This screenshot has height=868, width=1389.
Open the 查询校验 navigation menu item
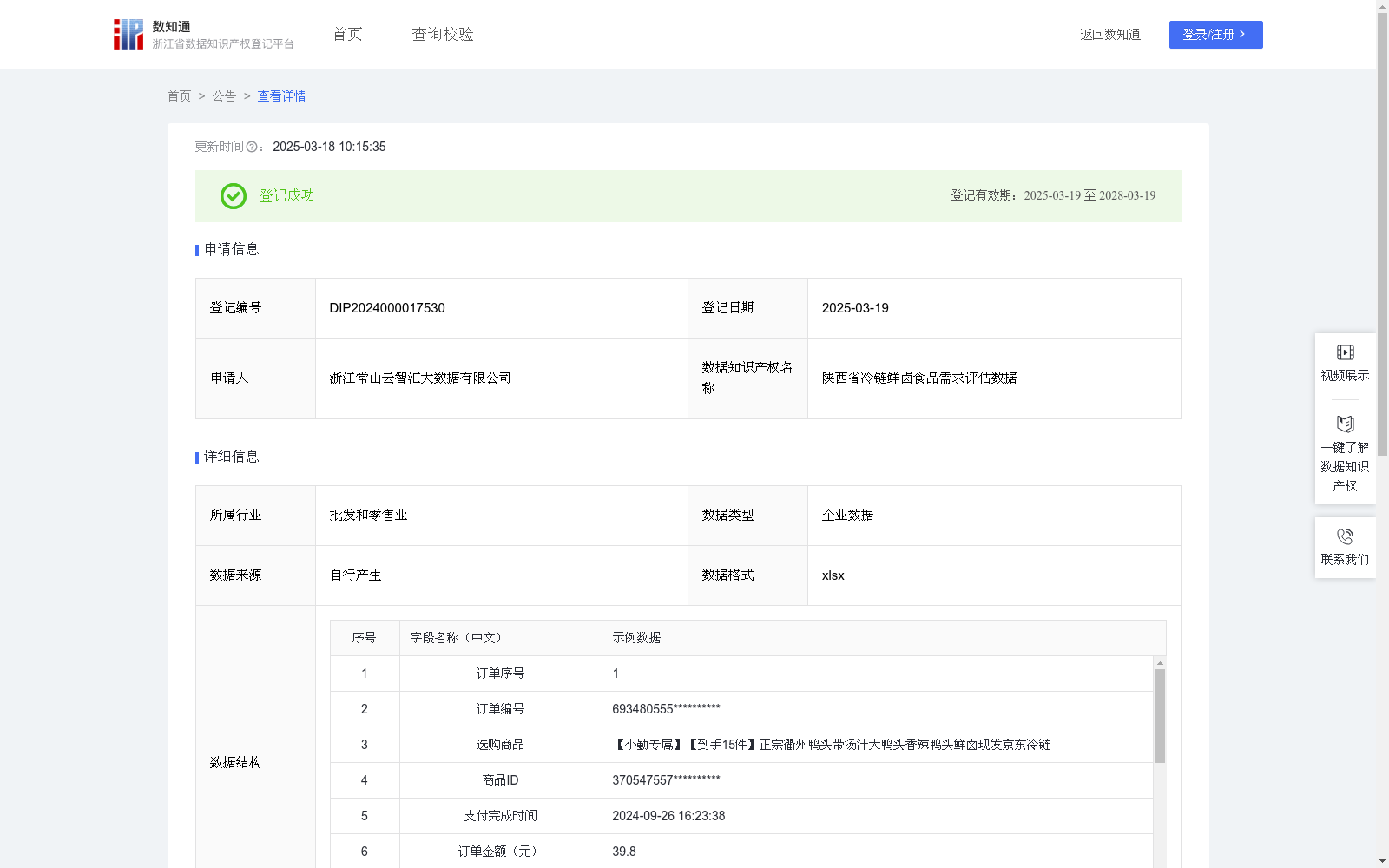[443, 35]
